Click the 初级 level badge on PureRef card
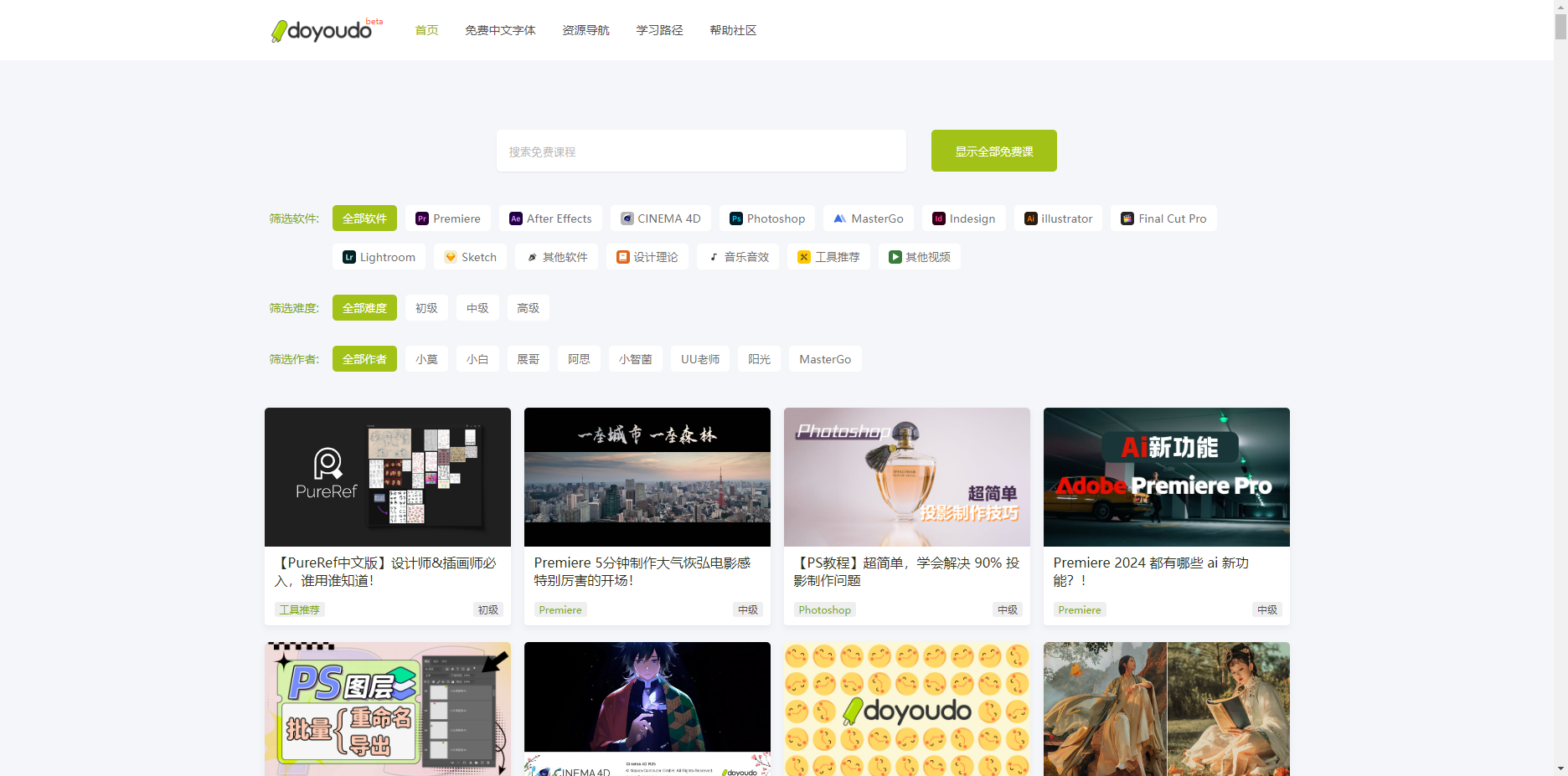 [x=488, y=609]
